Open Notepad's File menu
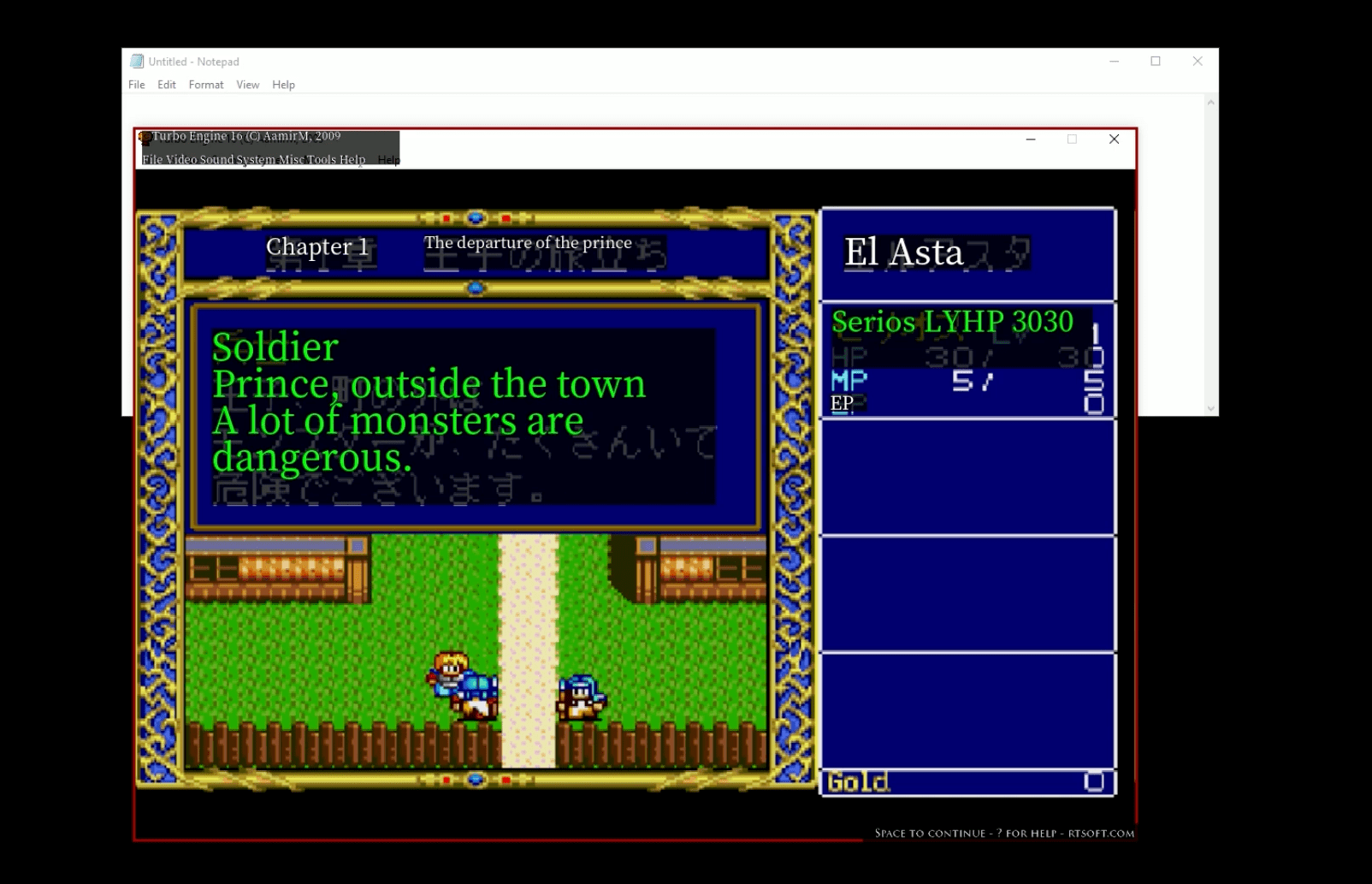 pyautogui.click(x=136, y=84)
